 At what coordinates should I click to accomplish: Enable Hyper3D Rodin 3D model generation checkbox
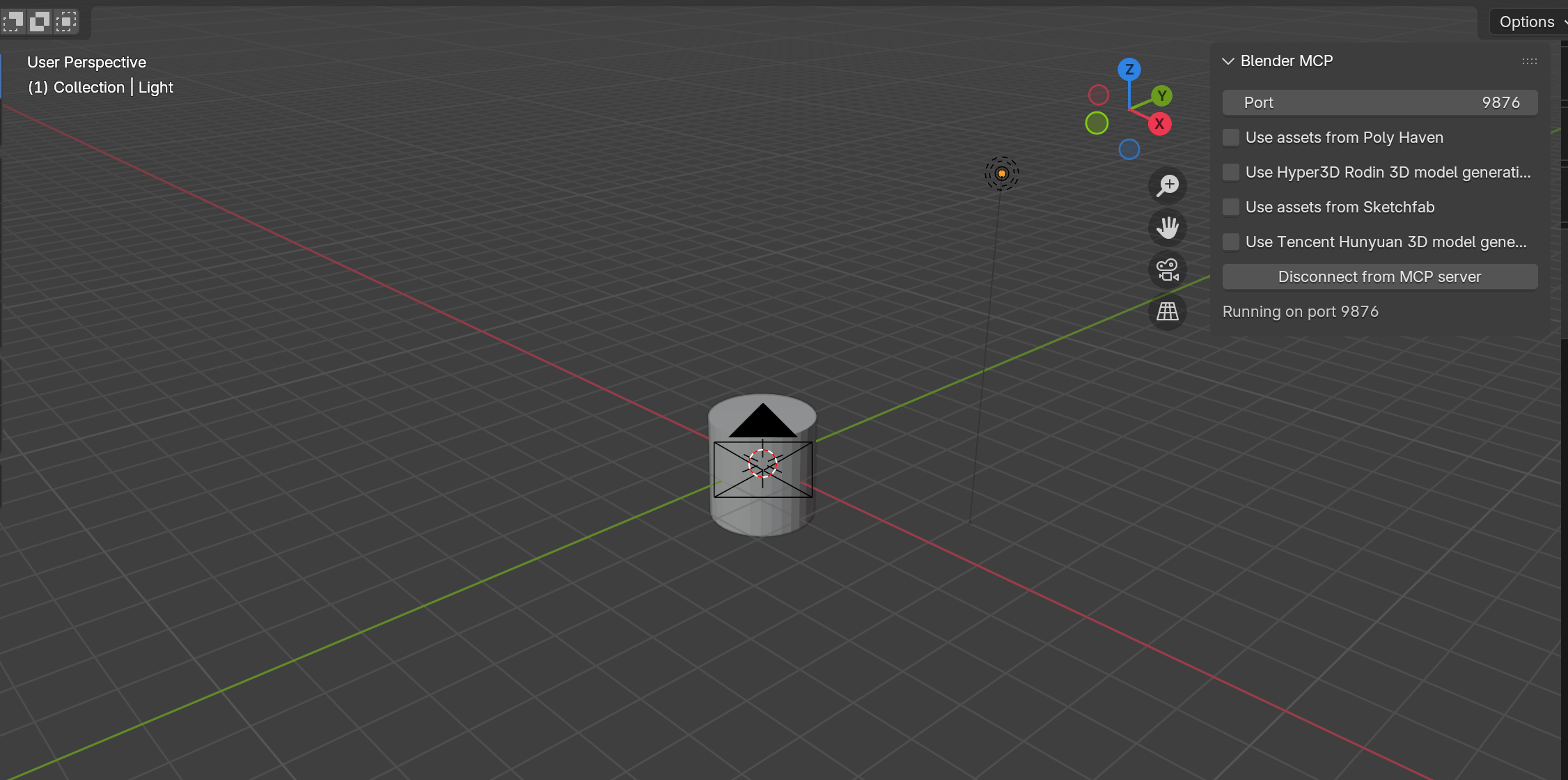pyautogui.click(x=1231, y=173)
